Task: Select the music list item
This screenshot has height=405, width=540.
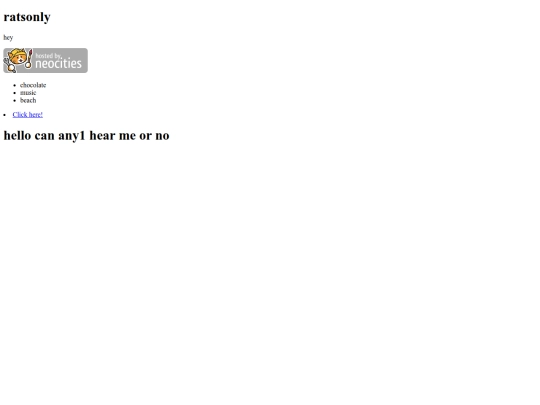Action: [28, 93]
